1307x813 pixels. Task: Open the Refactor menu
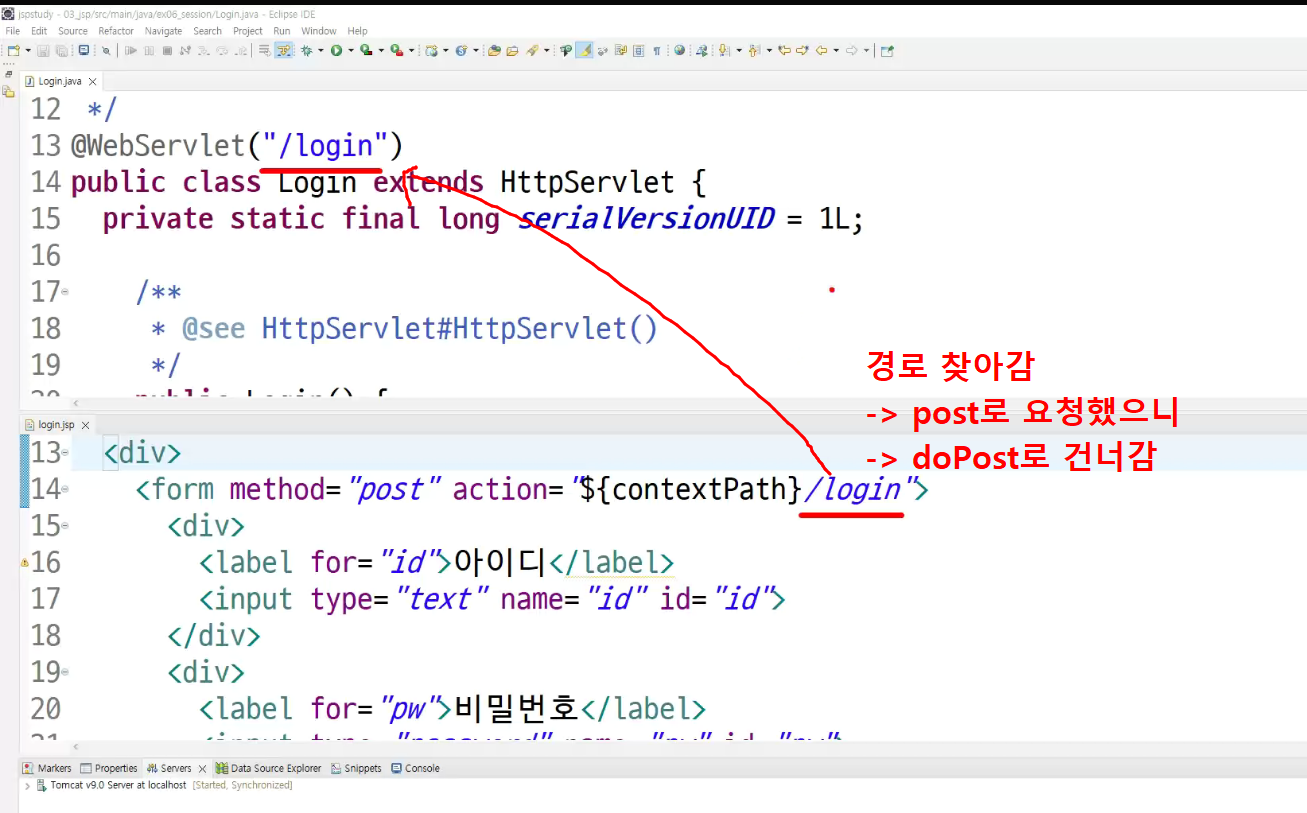[x=116, y=31]
